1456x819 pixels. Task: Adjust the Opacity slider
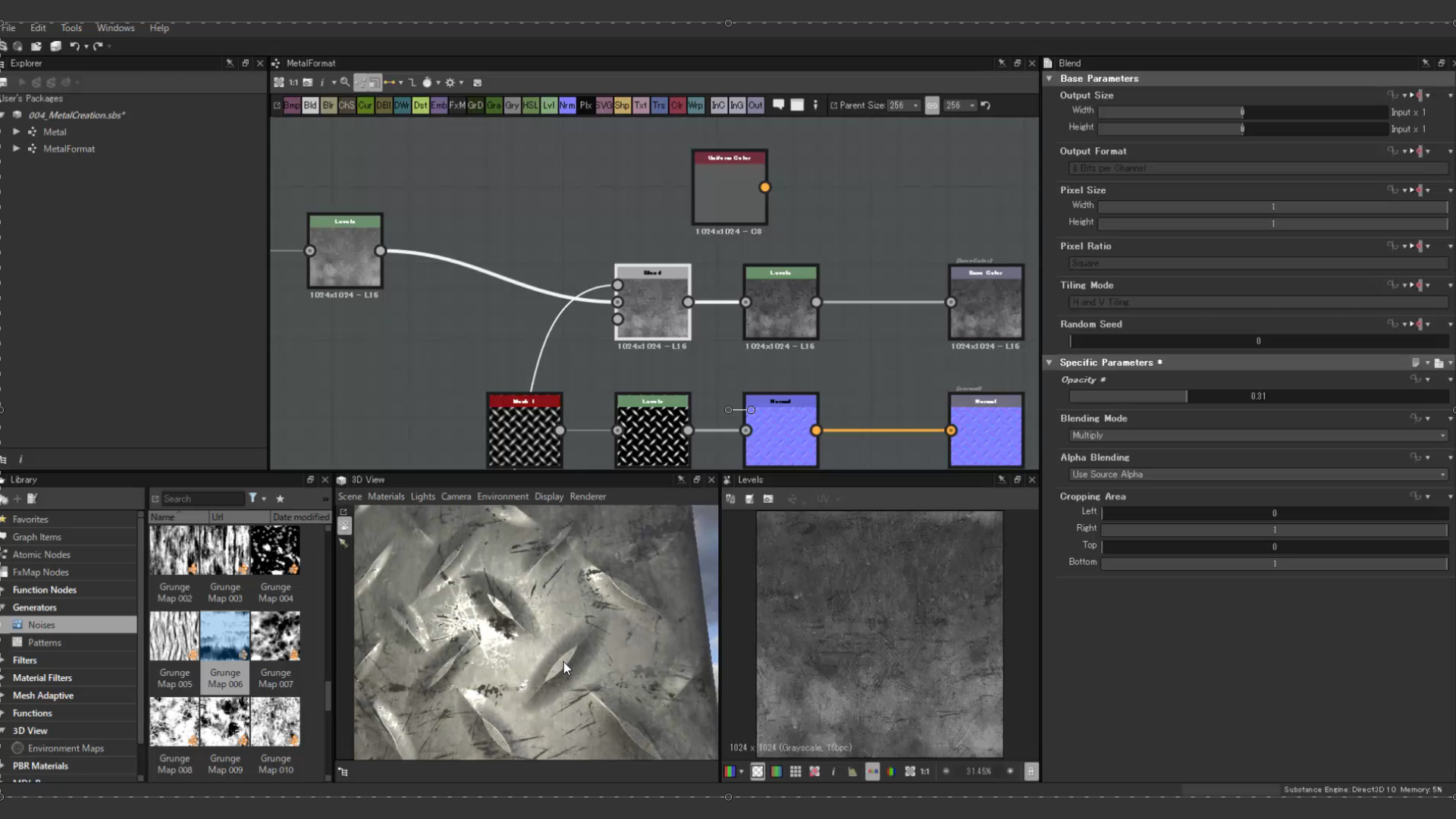pos(1187,396)
